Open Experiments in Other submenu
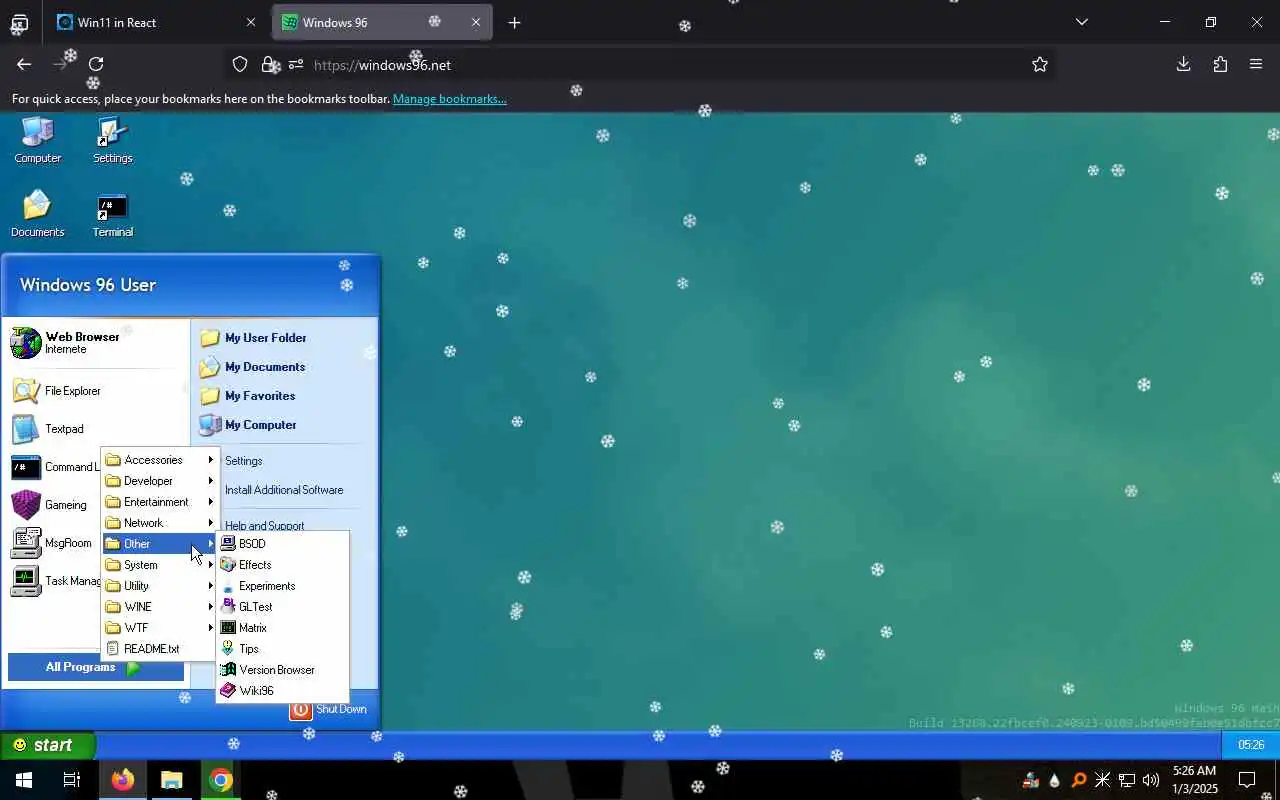 pyautogui.click(x=282, y=586)
